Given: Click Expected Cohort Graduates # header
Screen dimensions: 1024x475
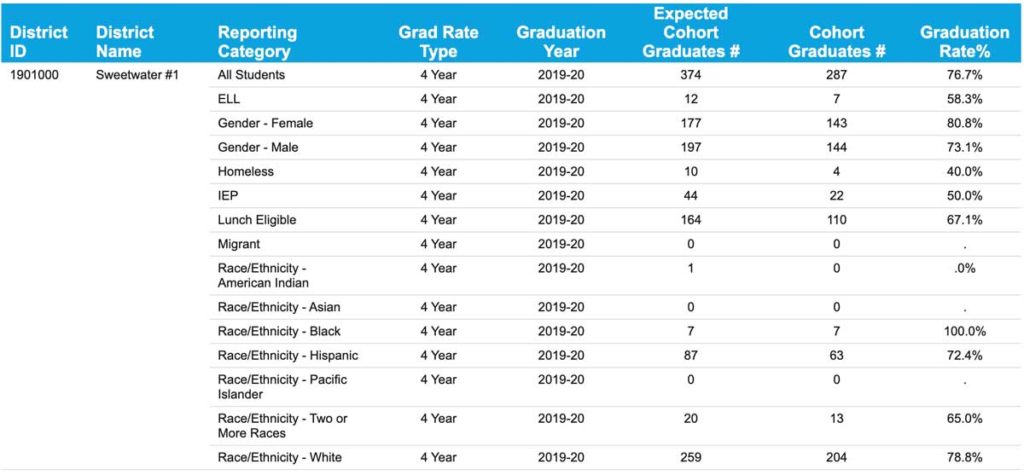Looking at the screenshot, I should (690, 33).
